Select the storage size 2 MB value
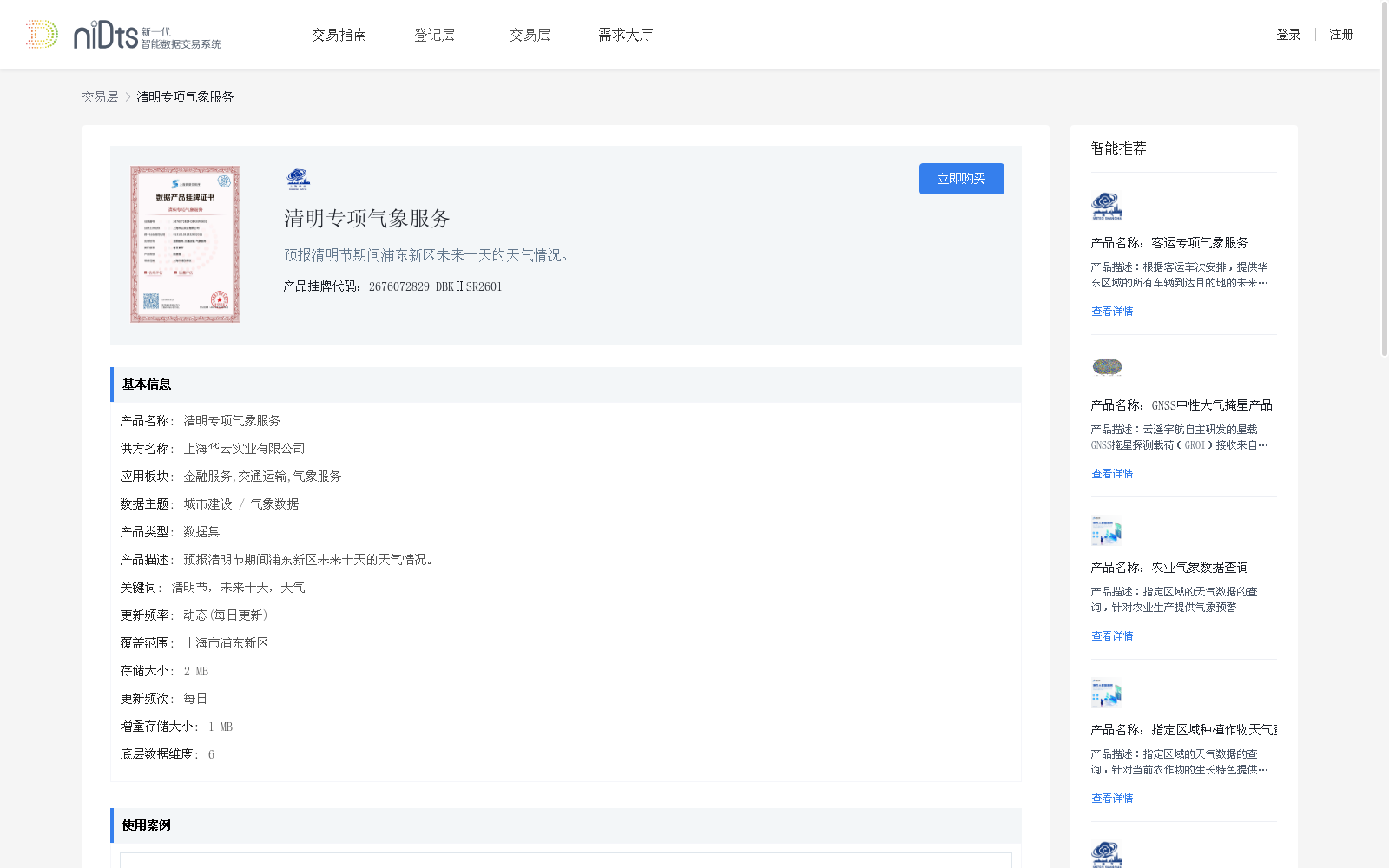Viewport: 1389px width, 868px height. (x=196, y=671)
